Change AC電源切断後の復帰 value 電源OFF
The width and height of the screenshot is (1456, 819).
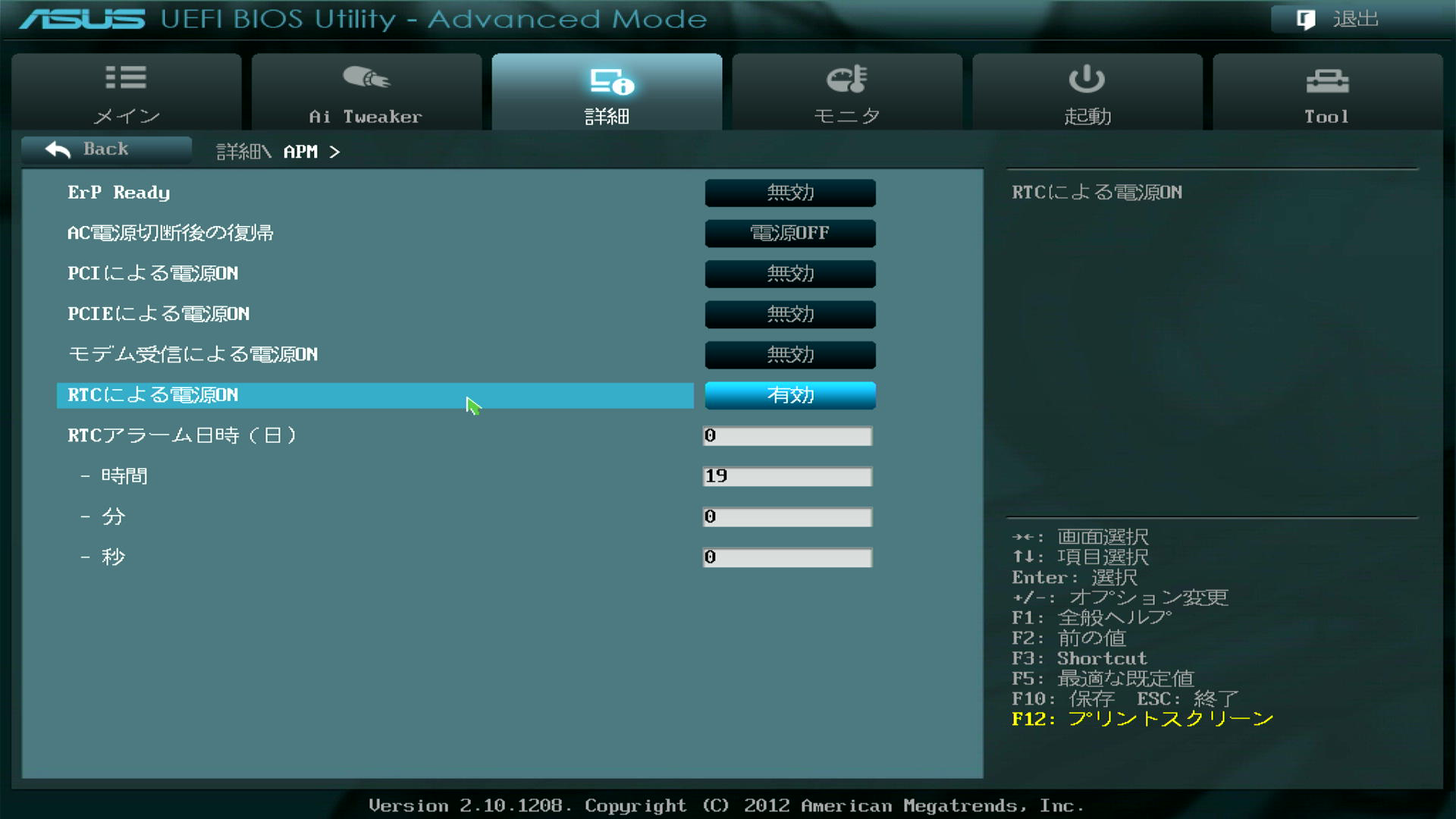pos(790,233)
